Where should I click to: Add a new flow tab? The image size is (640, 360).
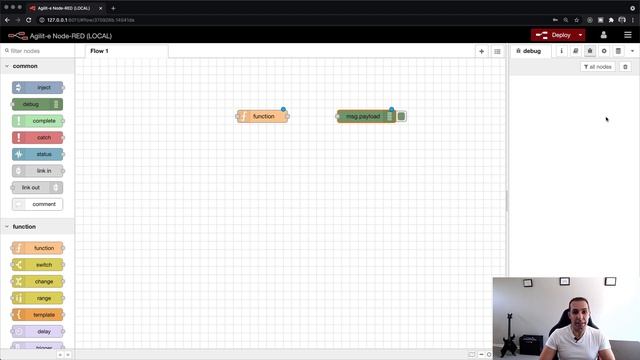pyautogui.click(x=482, y=51)
